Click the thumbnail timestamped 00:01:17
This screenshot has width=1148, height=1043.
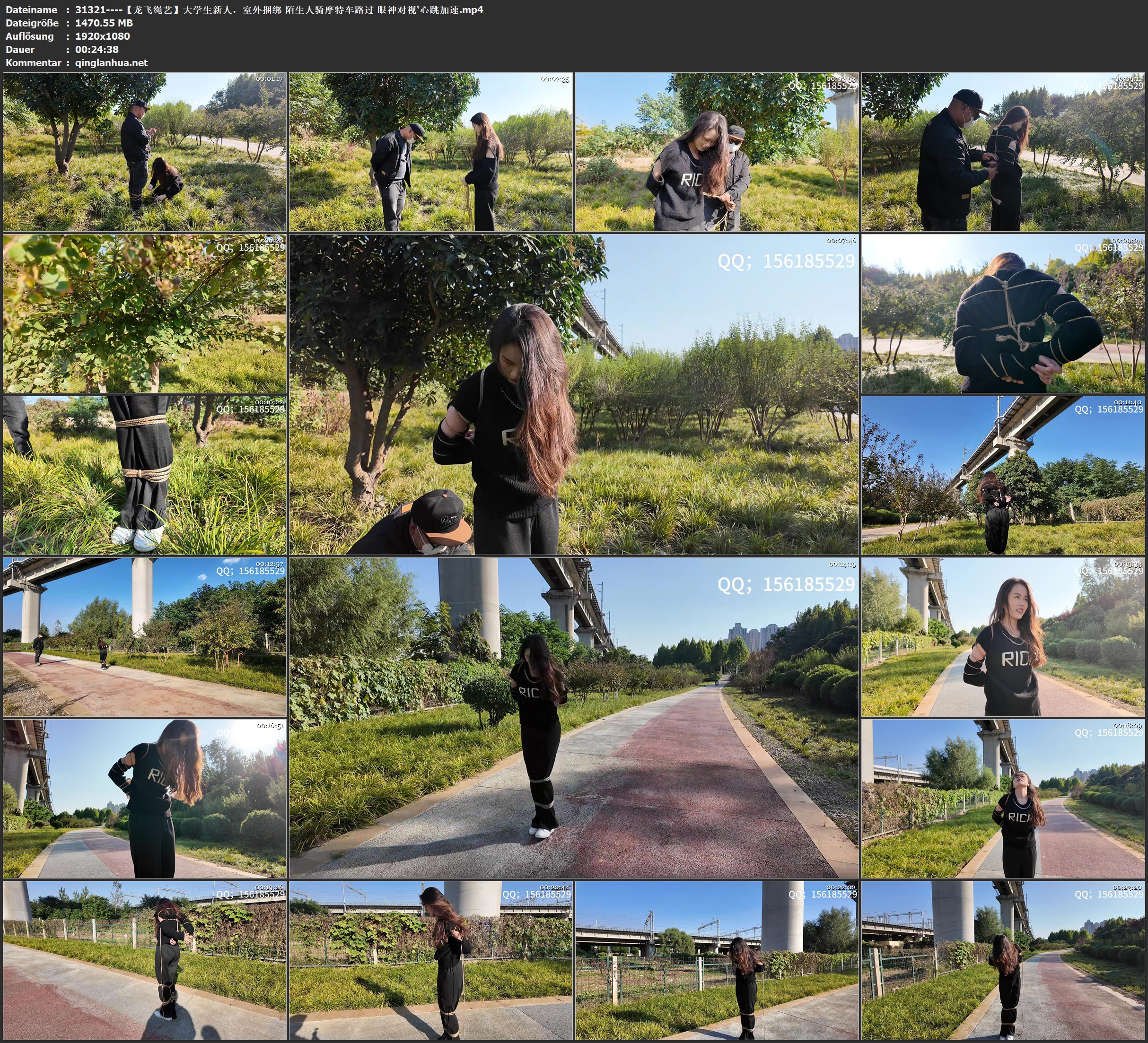click(145, 151)
